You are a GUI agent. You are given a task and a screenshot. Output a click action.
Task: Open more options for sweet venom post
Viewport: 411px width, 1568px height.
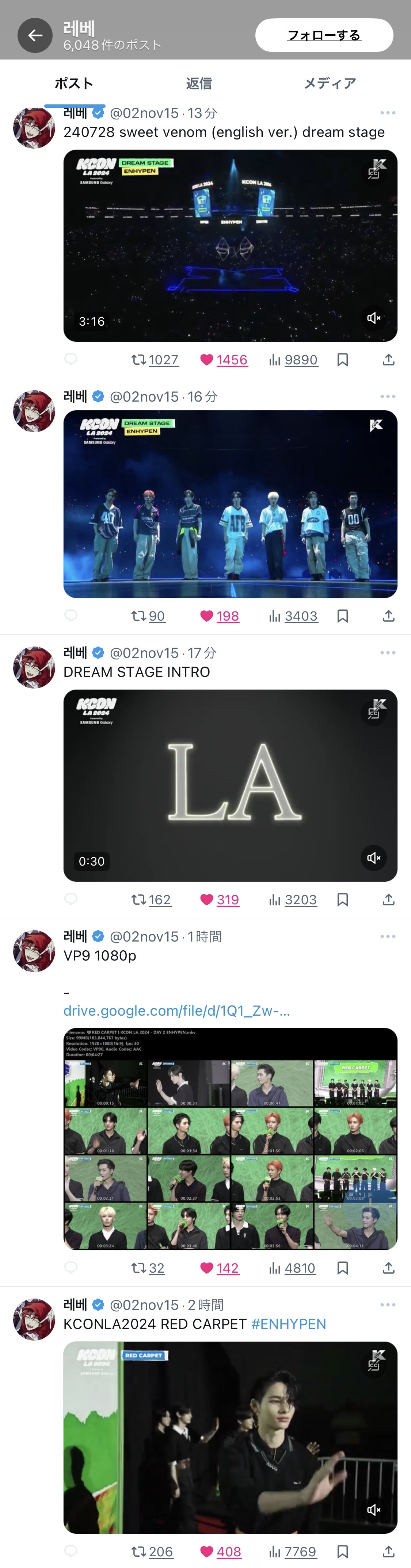(388, 113)
